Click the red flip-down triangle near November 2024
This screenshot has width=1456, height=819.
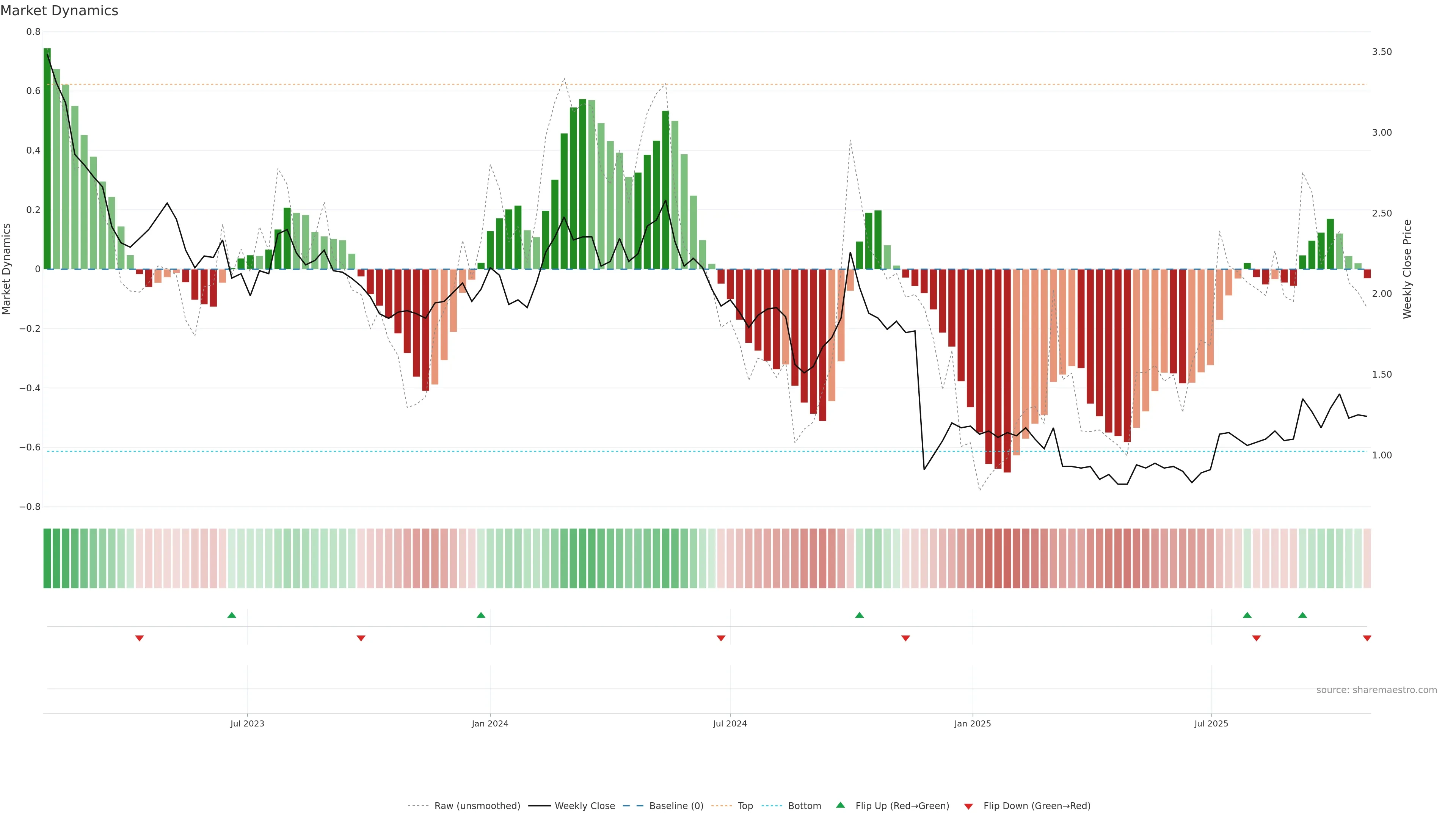click(x=905, y=638)
